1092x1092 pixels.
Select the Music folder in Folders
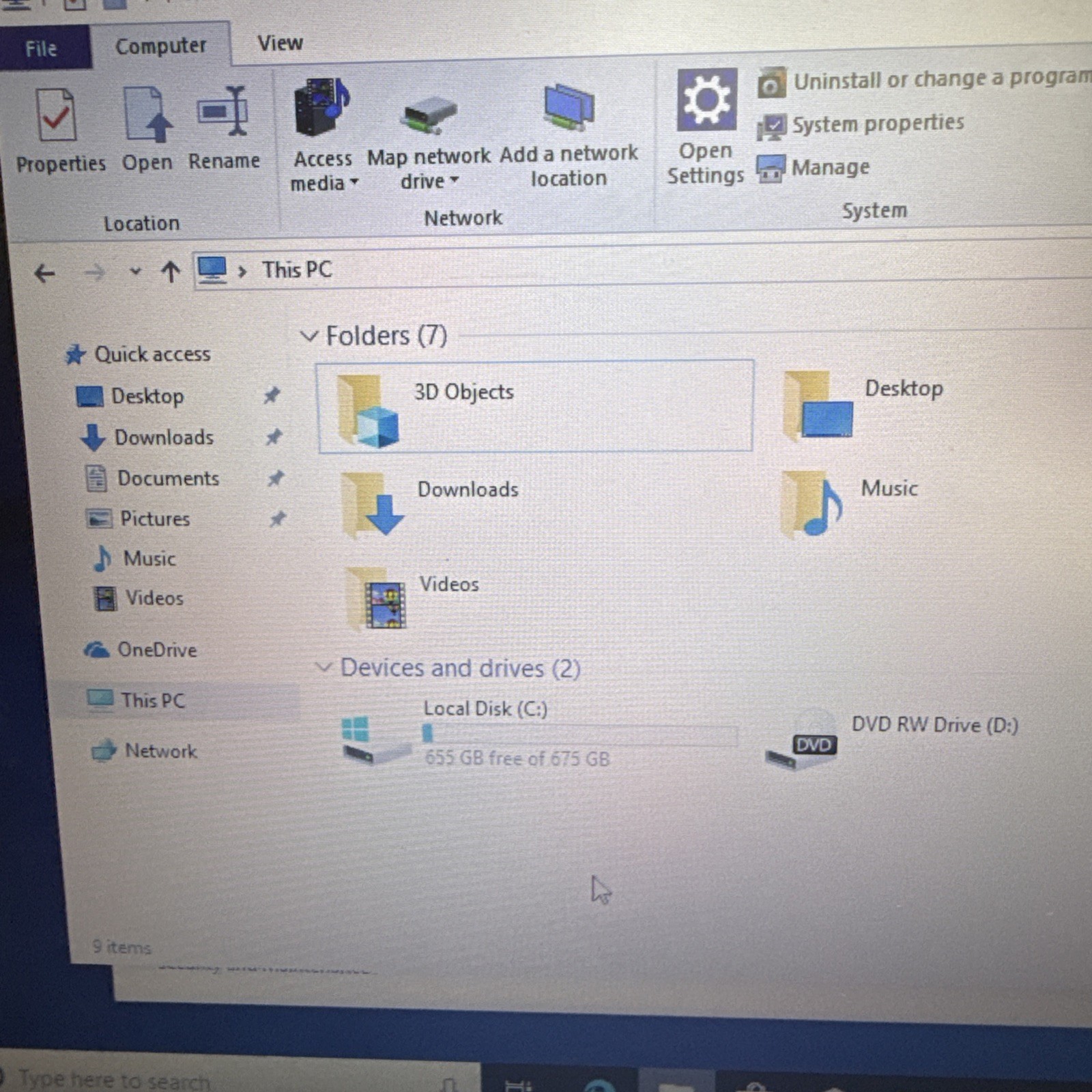pyautogui.click(x=850, y=503)
